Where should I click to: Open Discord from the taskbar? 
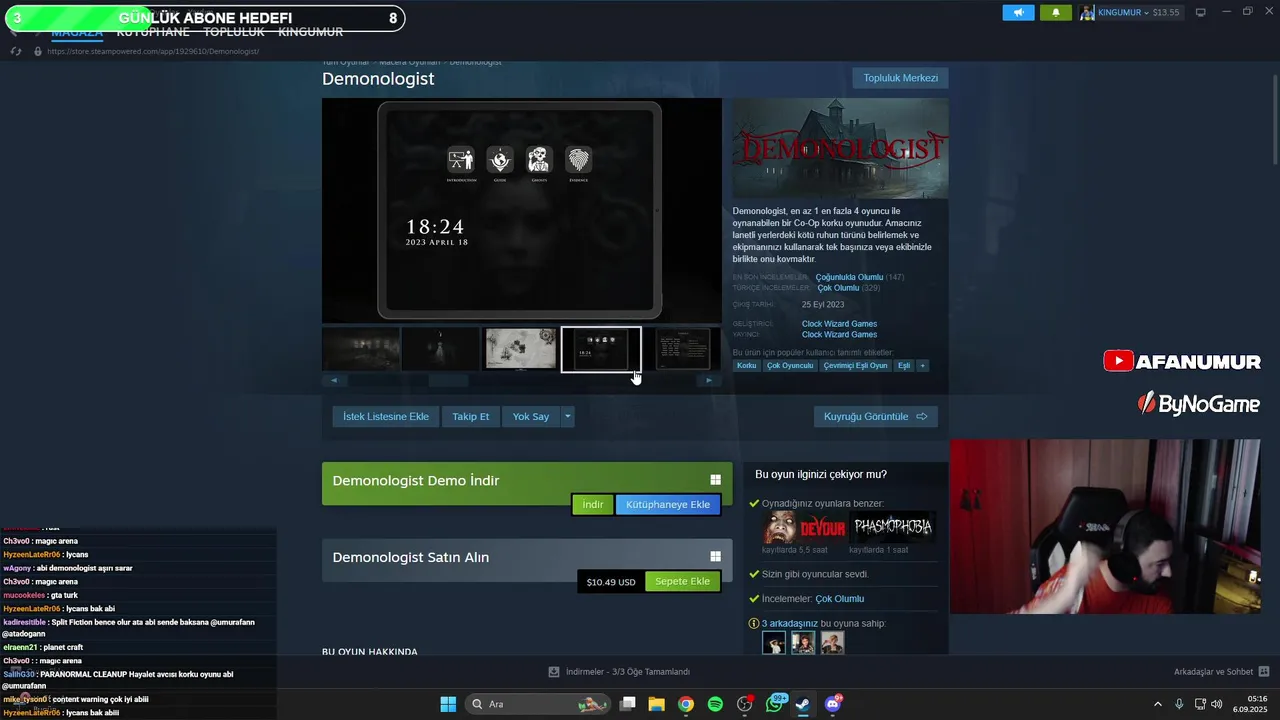pyautogui.click(x=832, y=704)
